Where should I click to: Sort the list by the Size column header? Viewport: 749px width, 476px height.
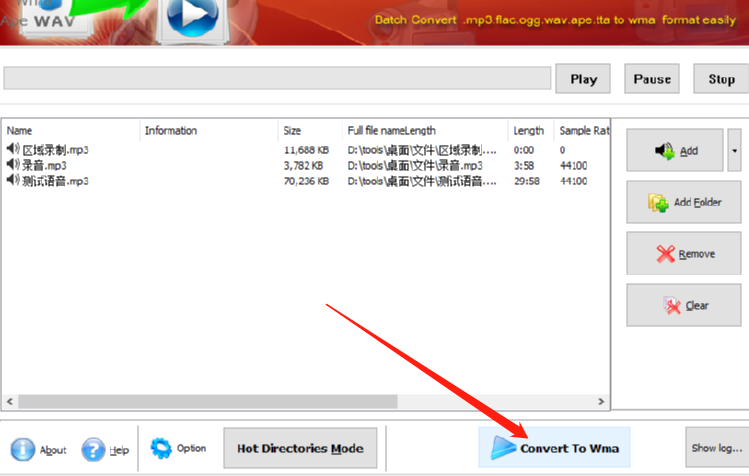tap(310, 130)
